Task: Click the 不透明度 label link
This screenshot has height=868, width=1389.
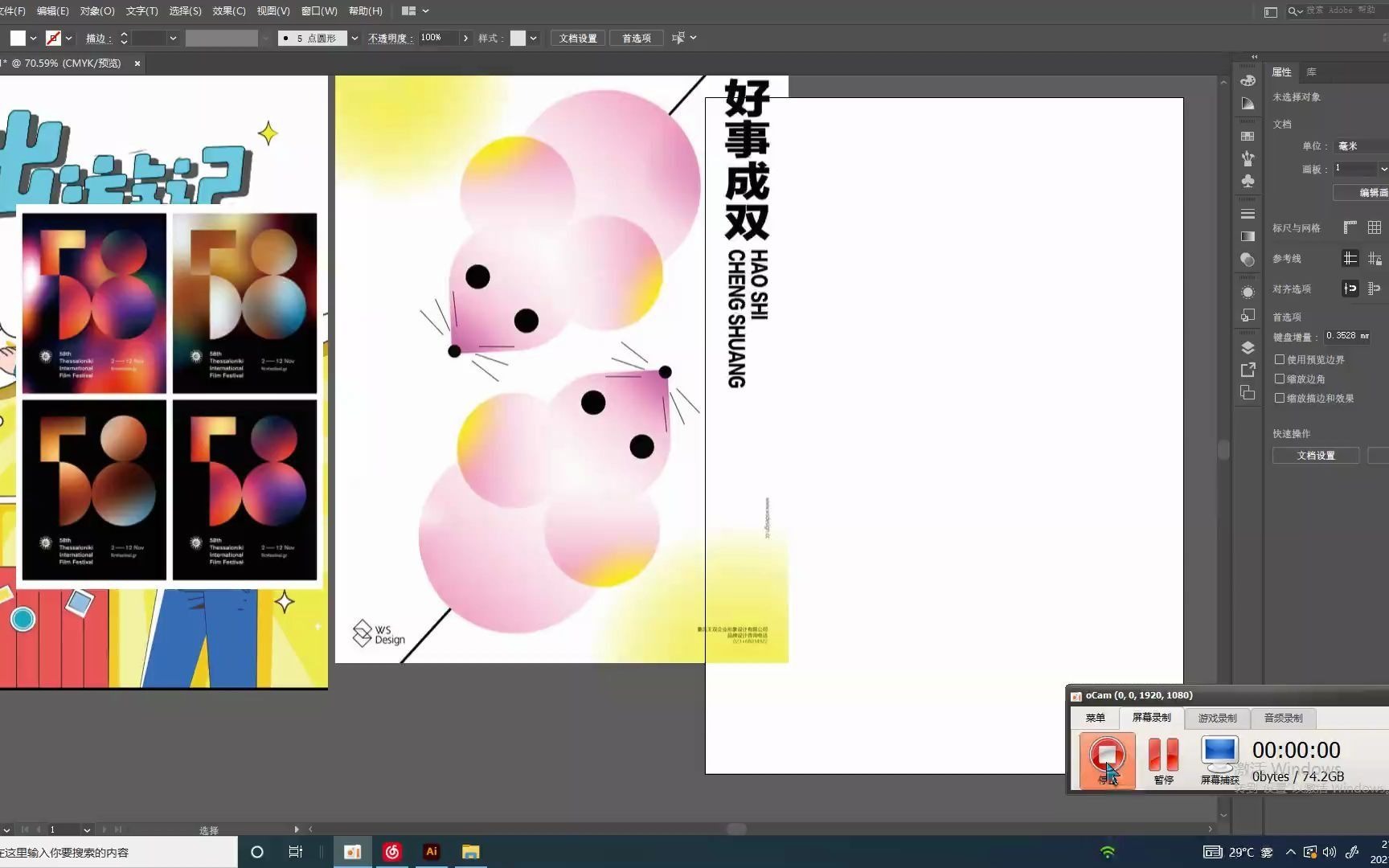Action: point(391,39)
